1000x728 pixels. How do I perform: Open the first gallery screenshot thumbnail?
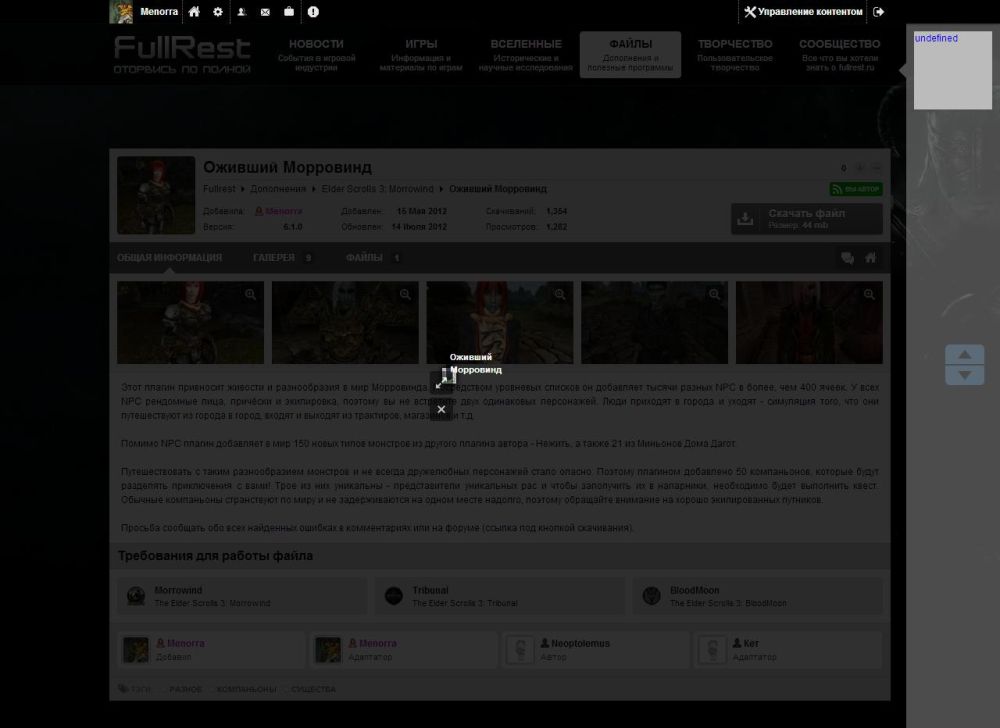(190, 323)
